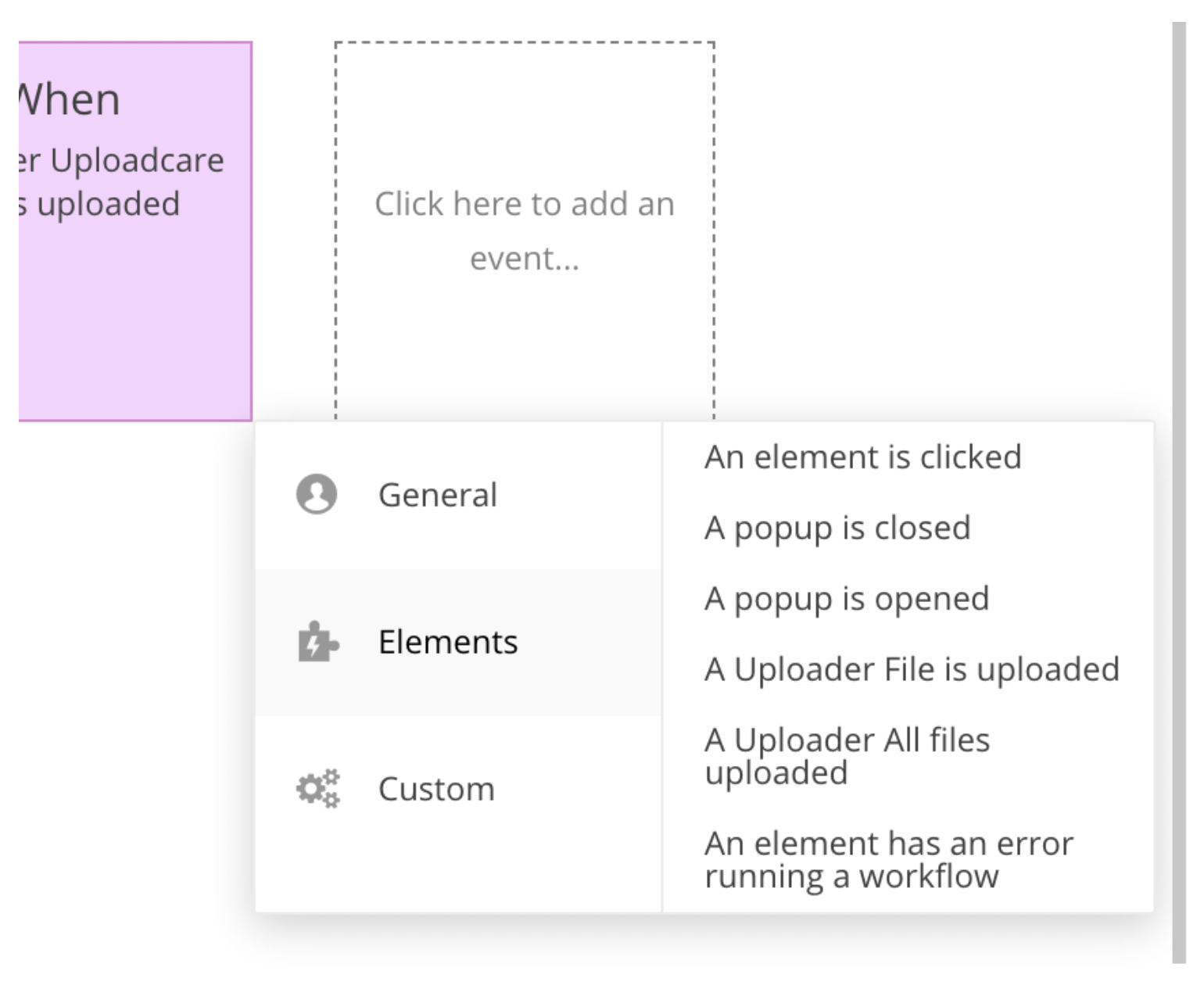Click the Custom gears icon
Screen dimensions: 1204x996
pyautogui.click(x=318, y=788)
